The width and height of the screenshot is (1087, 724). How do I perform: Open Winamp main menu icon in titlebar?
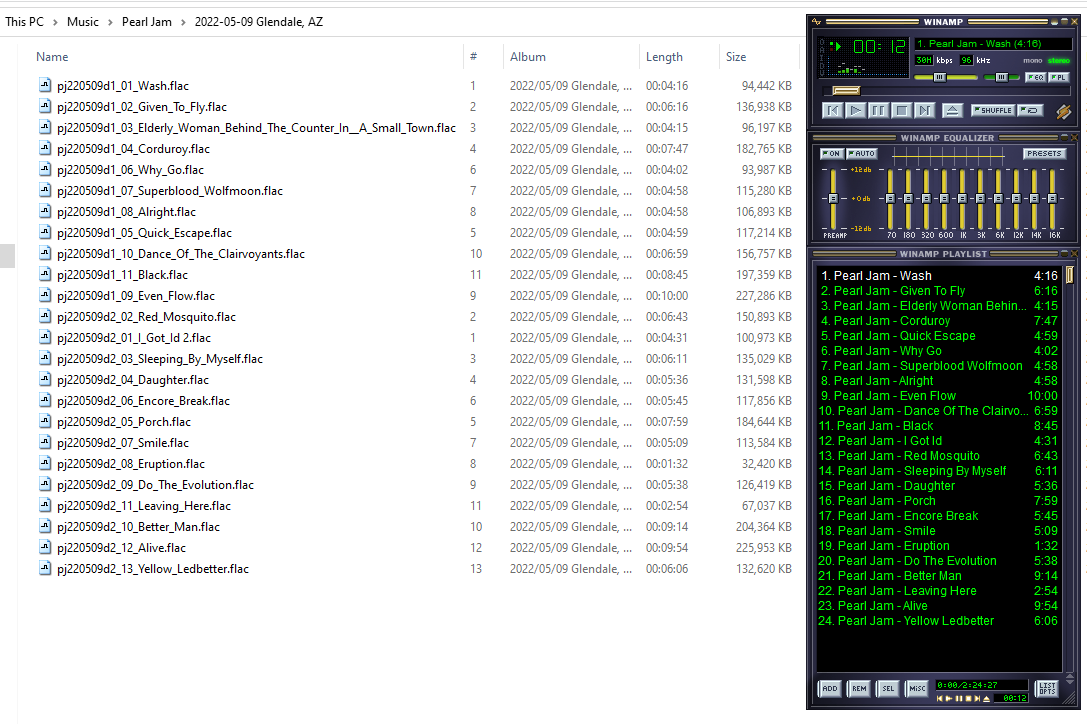click(816, 21)
